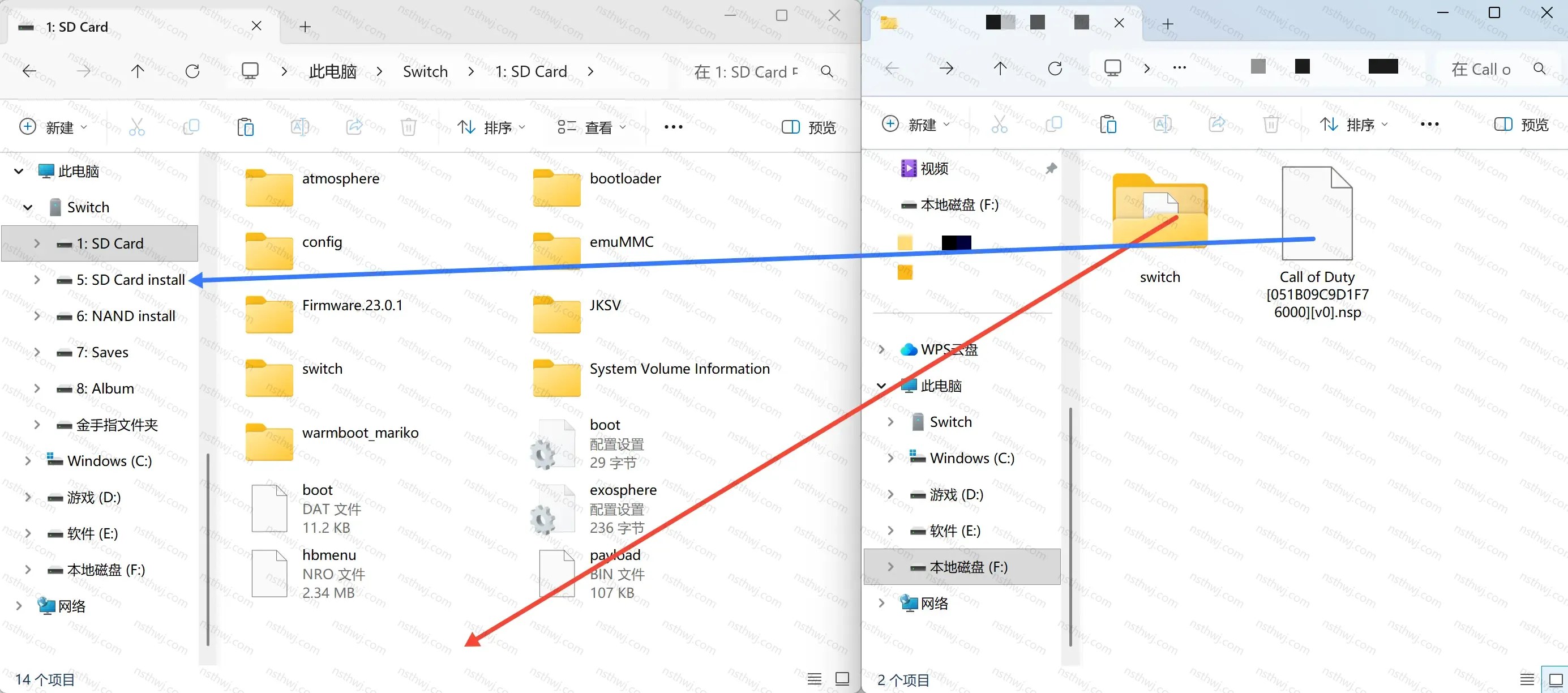
Task: Click Delete trash icon in right window
Action: coord(1271,124)
